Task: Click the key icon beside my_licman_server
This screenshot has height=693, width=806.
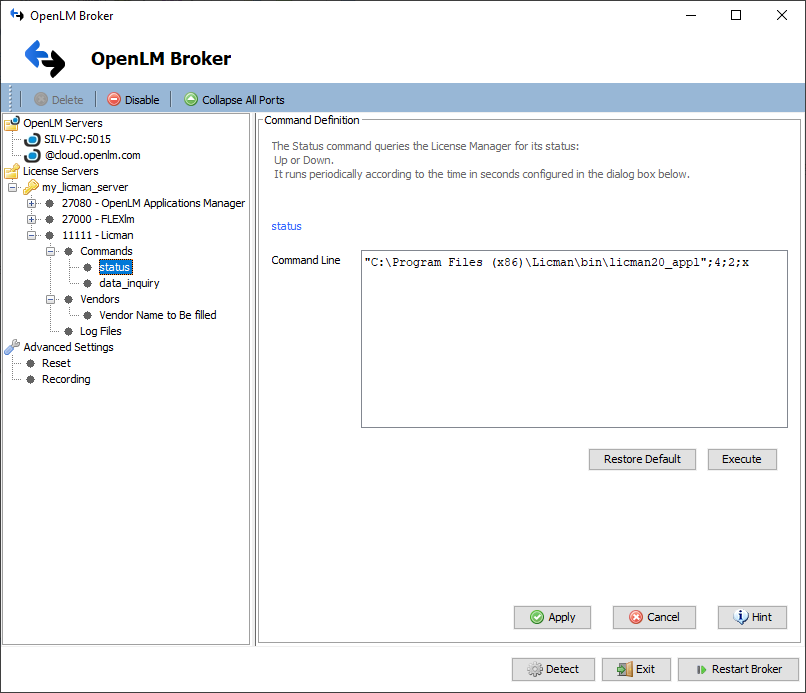Action: click(x=31, y=187)
